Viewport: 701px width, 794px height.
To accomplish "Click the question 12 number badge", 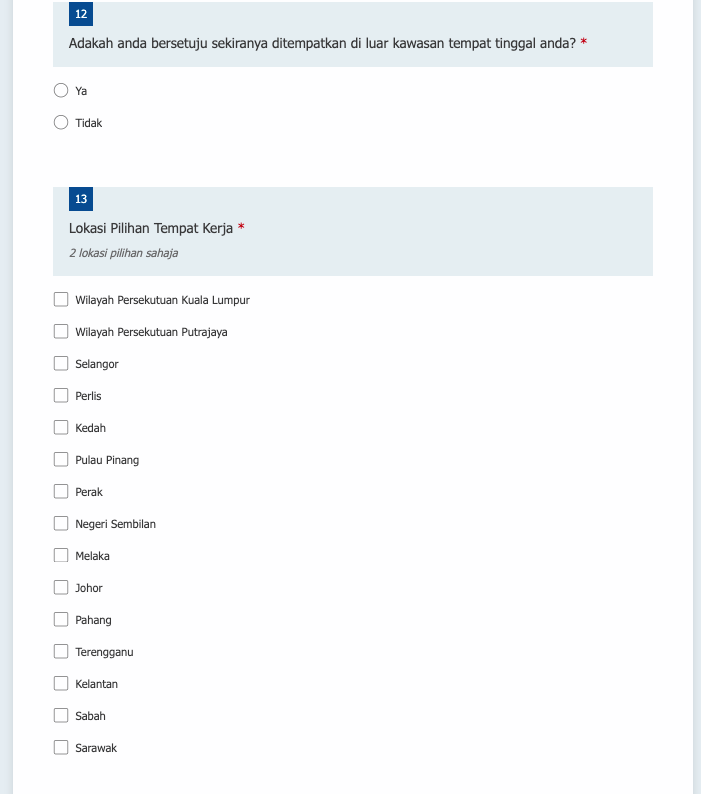I will (x=81, y=14).
